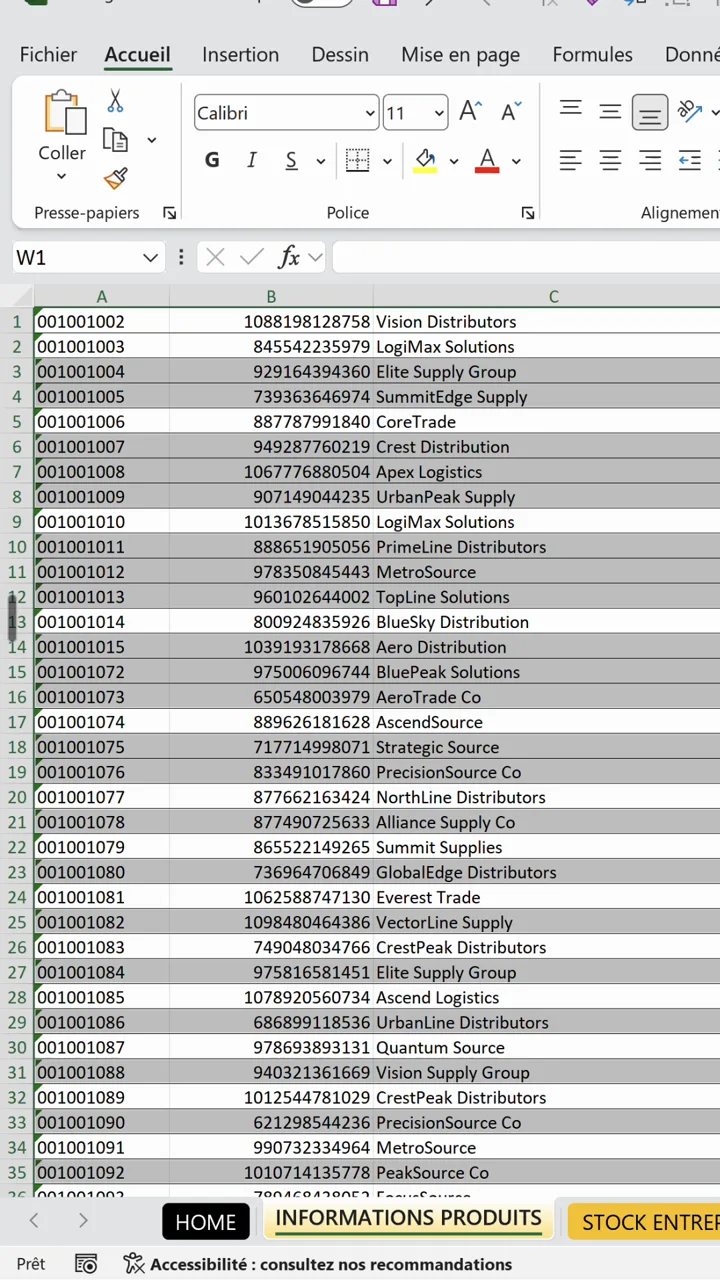Open the Name Box W1 dropdown
The width and height of the screenshot is (720, 1280).
point(150,258)
